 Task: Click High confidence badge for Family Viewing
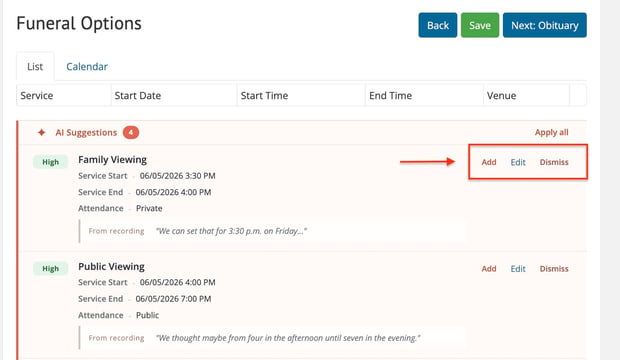51,162
